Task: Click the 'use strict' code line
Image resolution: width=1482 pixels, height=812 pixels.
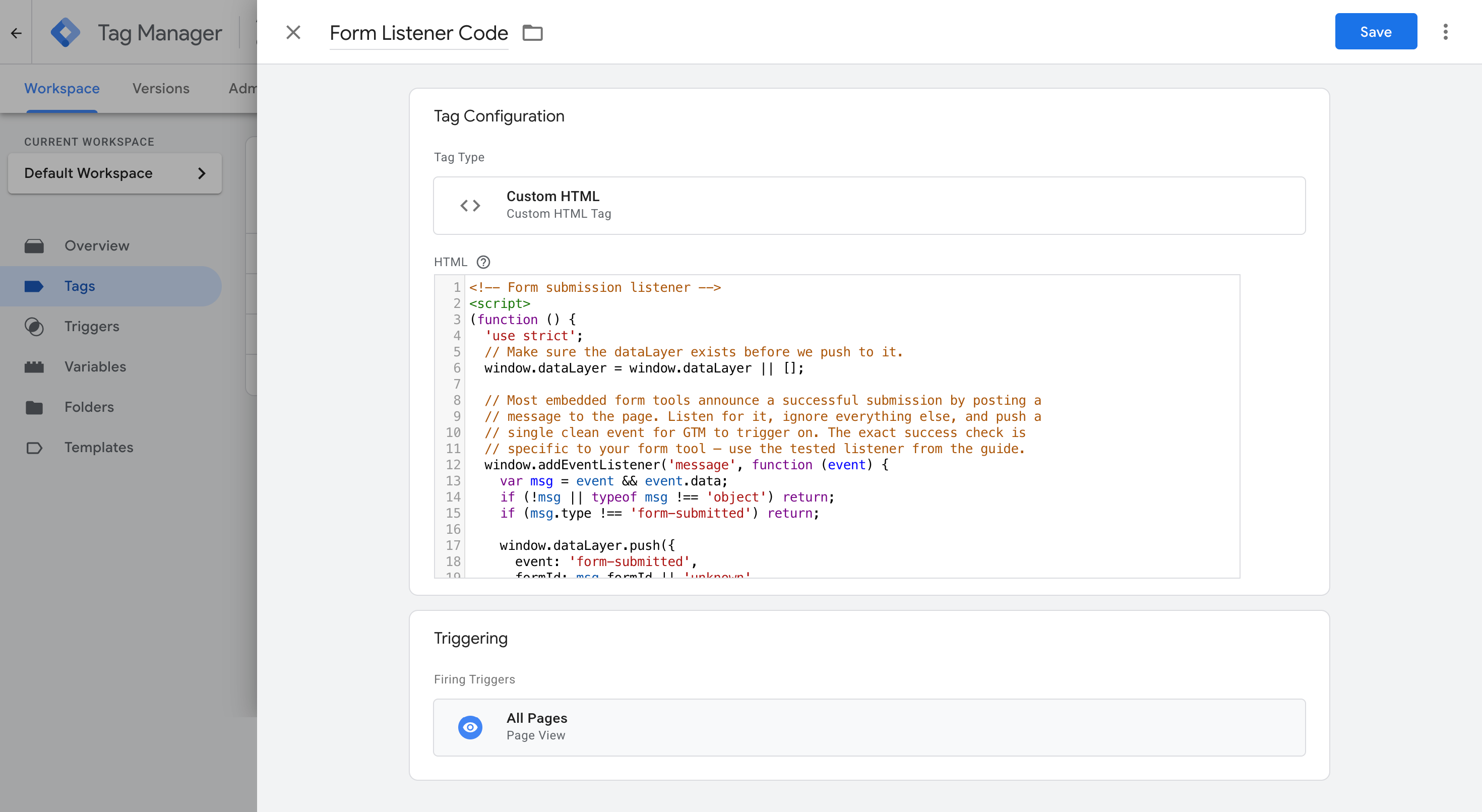Action: pyautogui.click(x=533, y=336)
